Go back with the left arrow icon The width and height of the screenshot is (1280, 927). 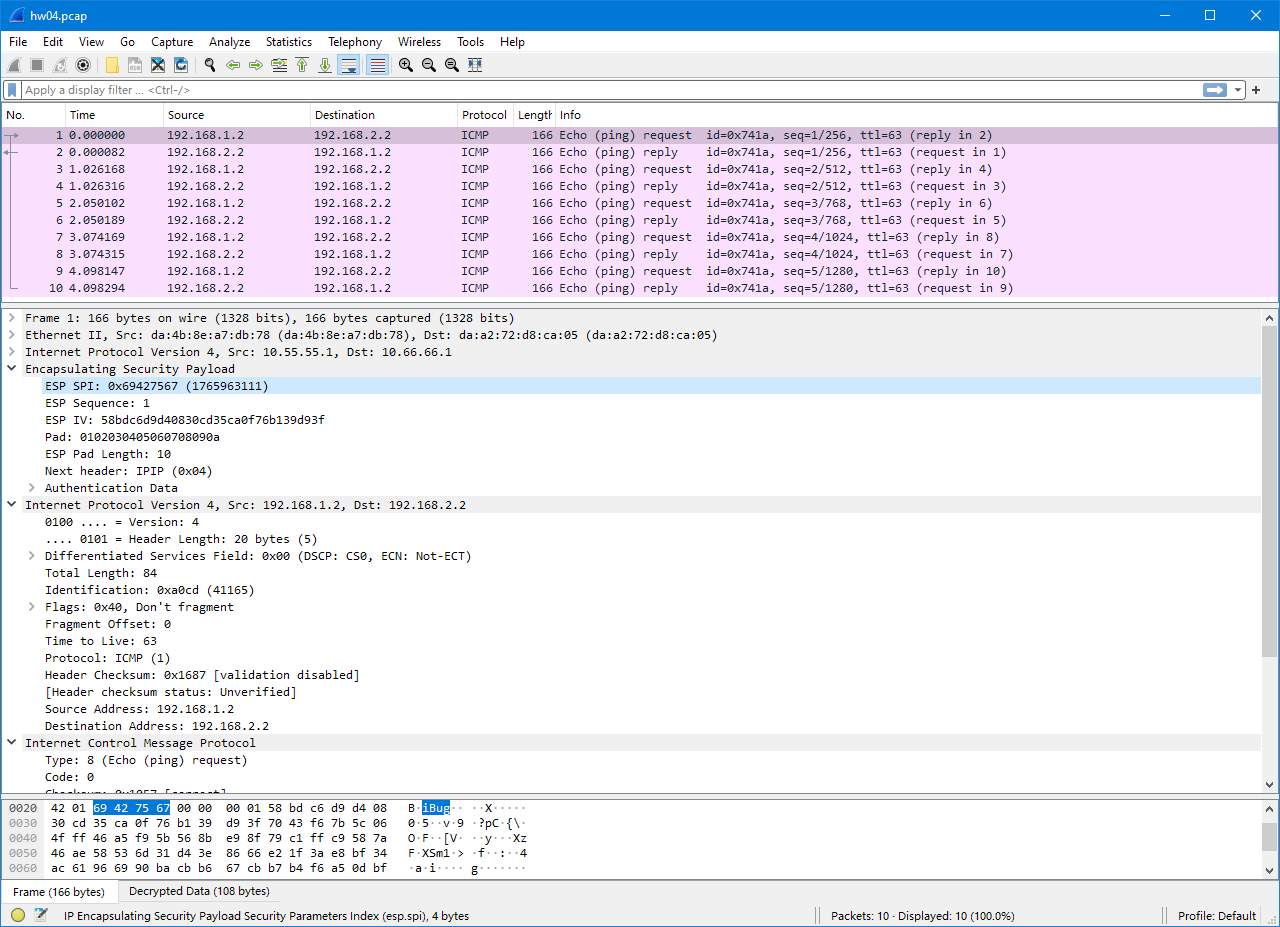point(233,65)
